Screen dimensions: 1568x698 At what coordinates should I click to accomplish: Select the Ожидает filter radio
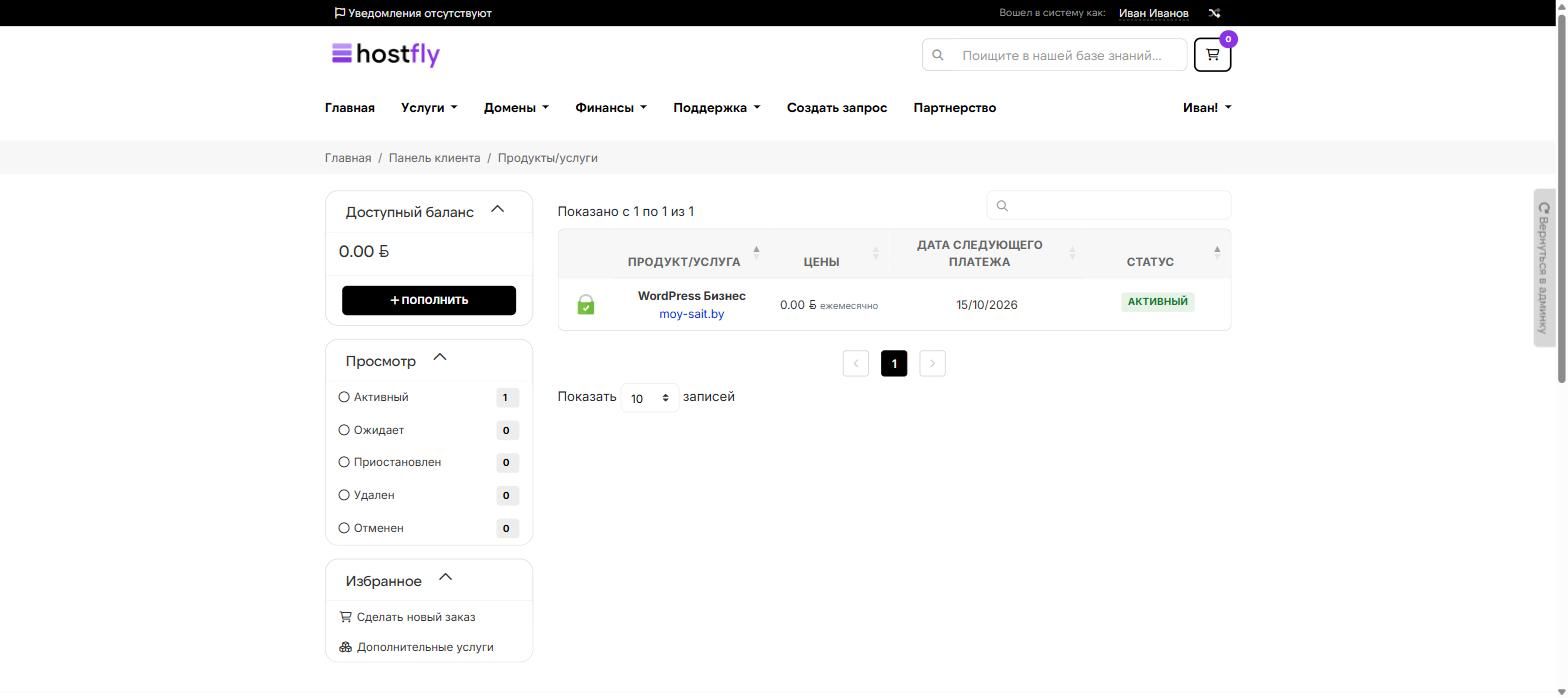(x=344, y=430)
